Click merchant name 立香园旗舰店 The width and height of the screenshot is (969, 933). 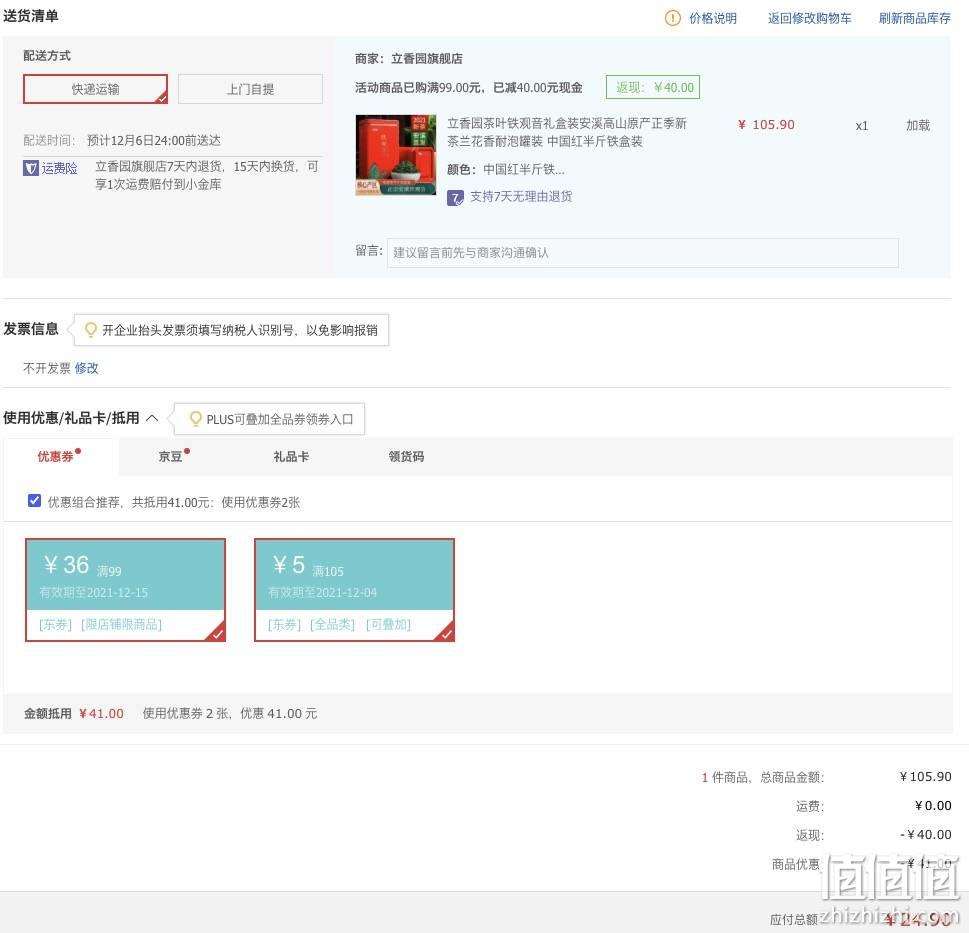(x=426, y=59)
